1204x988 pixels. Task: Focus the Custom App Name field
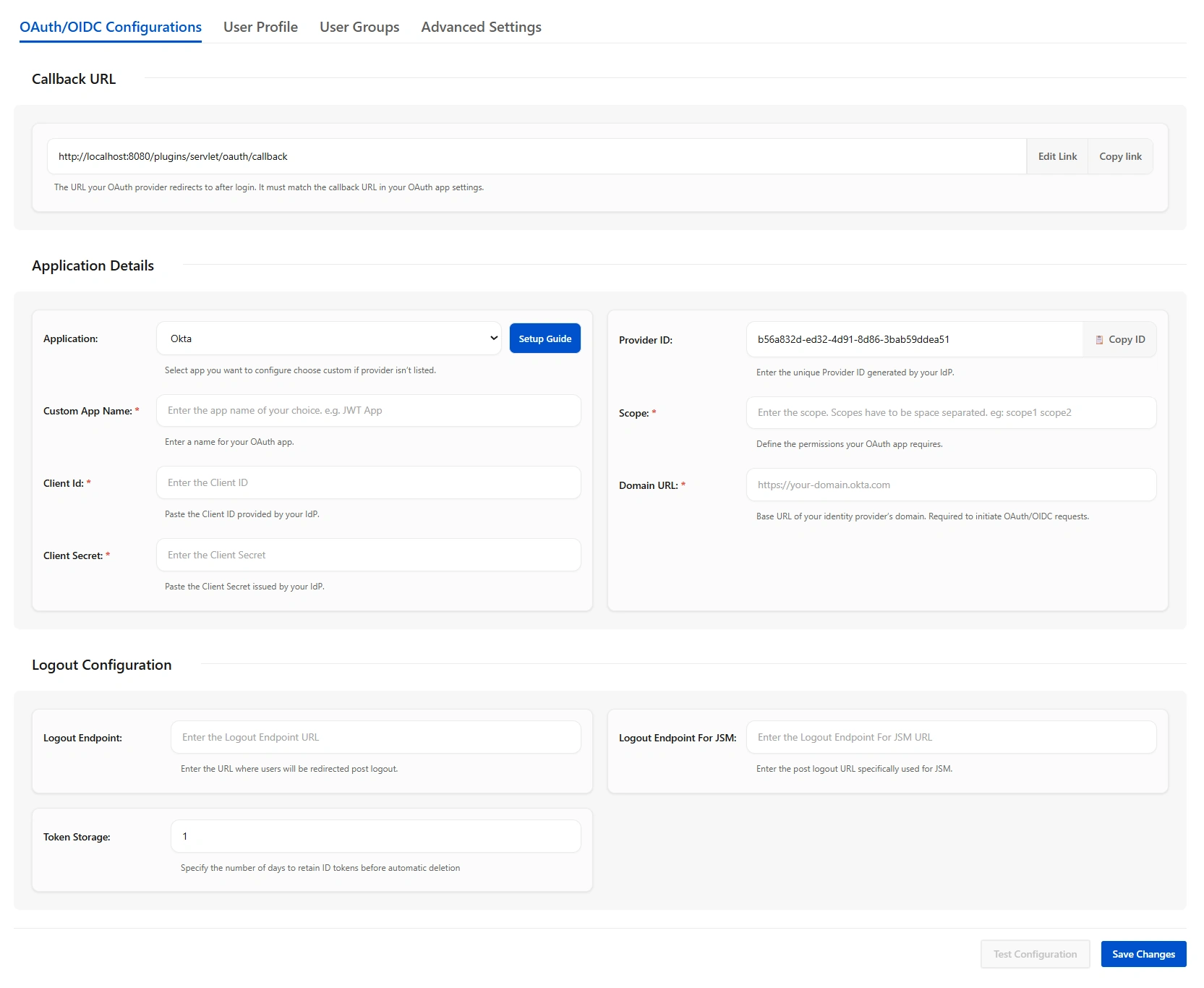[368, 411]
